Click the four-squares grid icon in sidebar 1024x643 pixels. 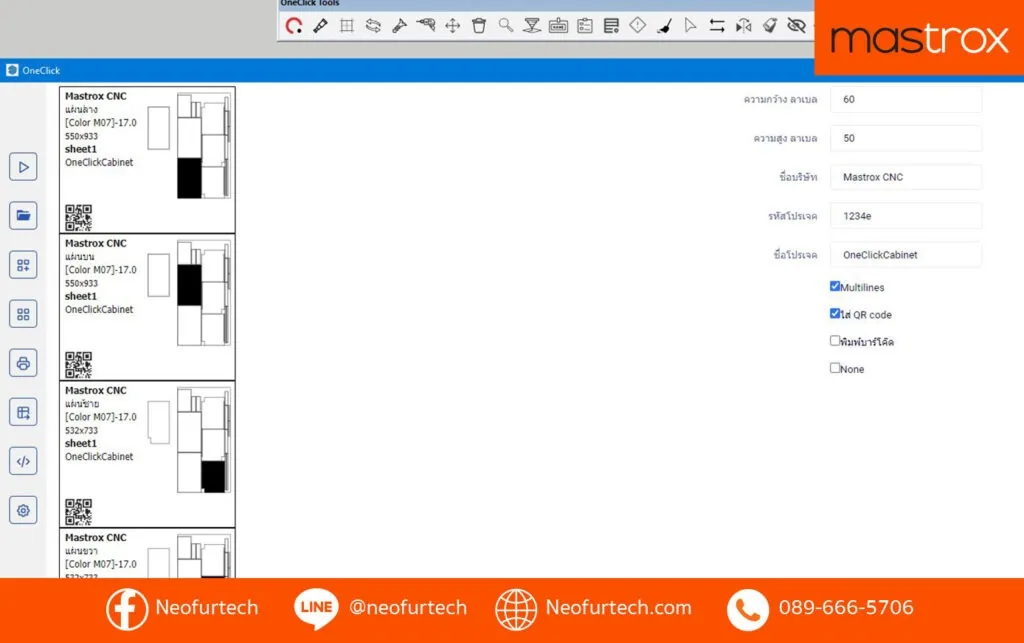click(x=24, y=314)
